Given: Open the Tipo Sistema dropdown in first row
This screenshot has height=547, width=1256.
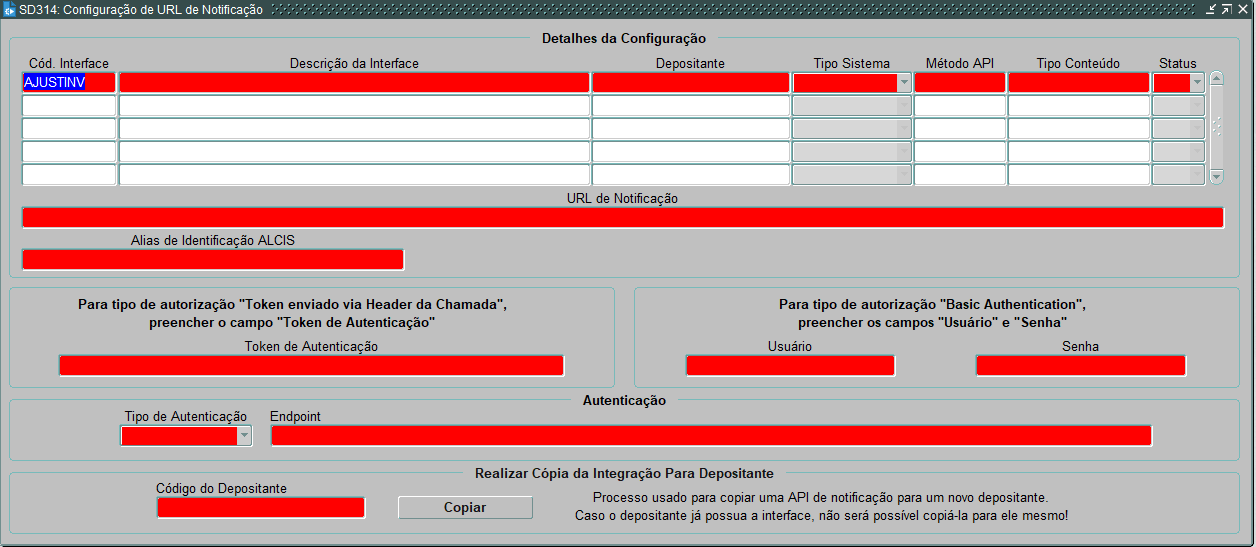Looking at the screenshot, I should 904,83.
